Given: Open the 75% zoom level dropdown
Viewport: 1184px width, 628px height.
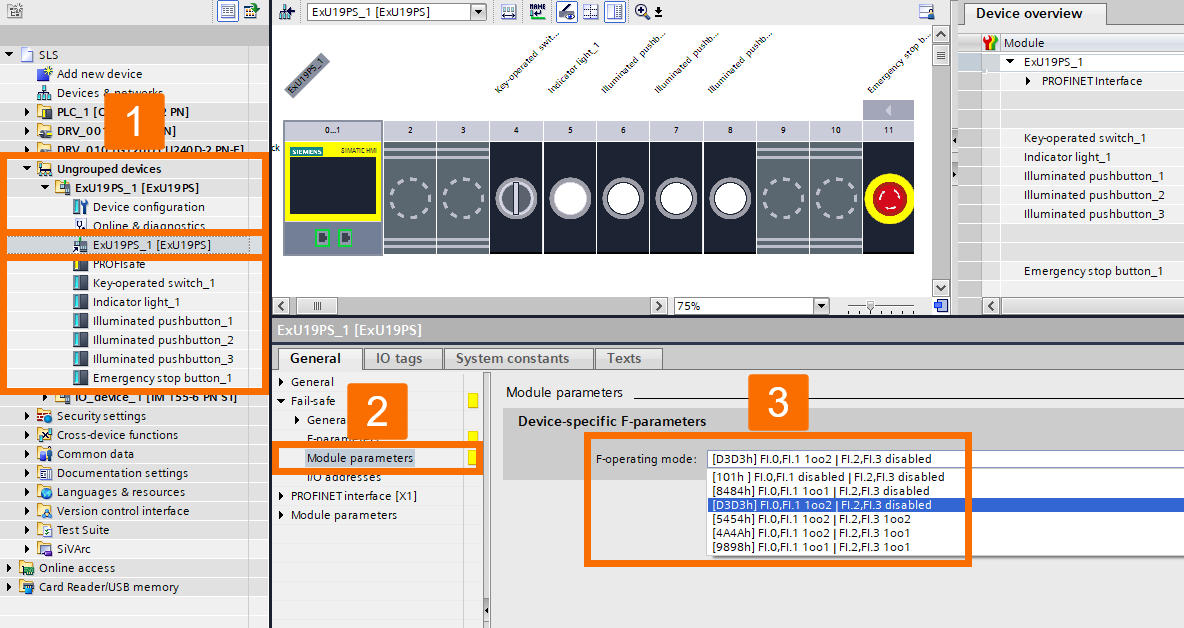Looking at the screenshot, I should point(820,305).
